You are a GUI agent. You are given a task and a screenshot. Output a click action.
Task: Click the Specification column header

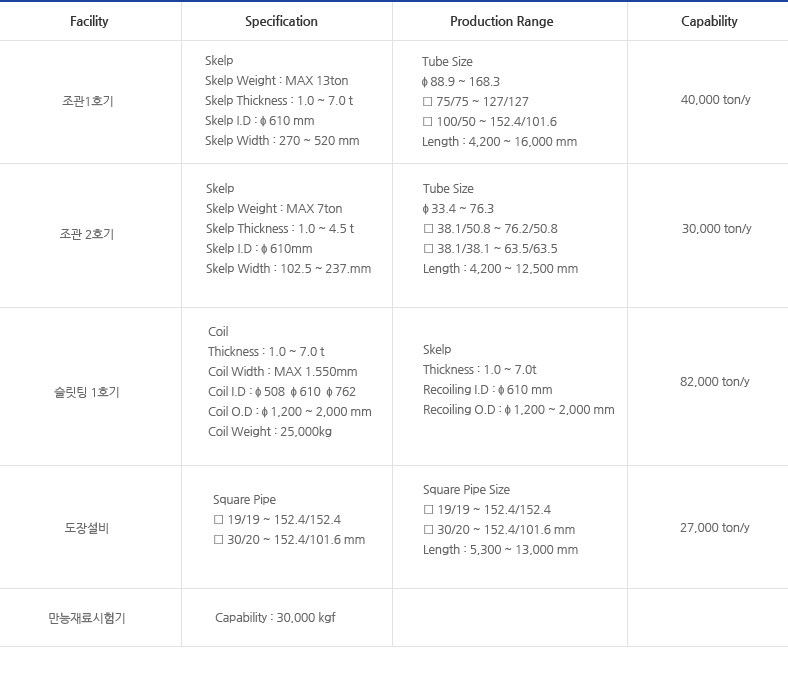coord(281,21)
